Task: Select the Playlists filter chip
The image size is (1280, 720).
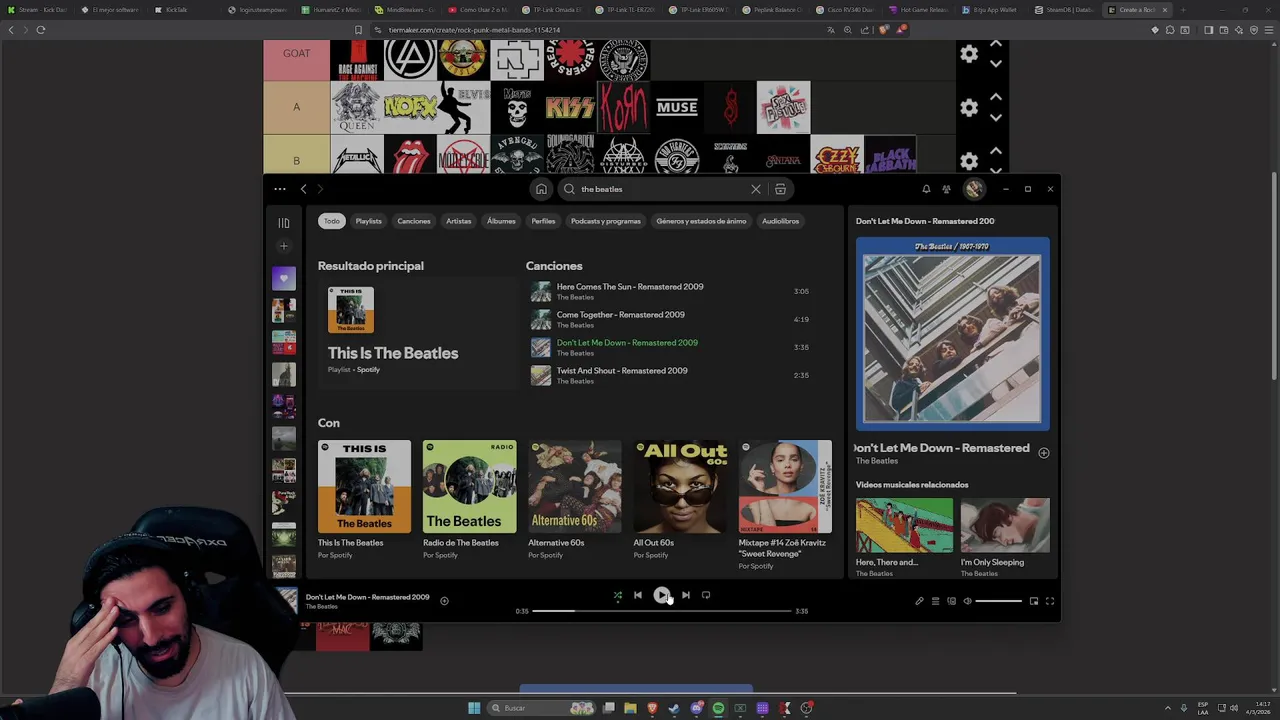Action: pos(369,221)
